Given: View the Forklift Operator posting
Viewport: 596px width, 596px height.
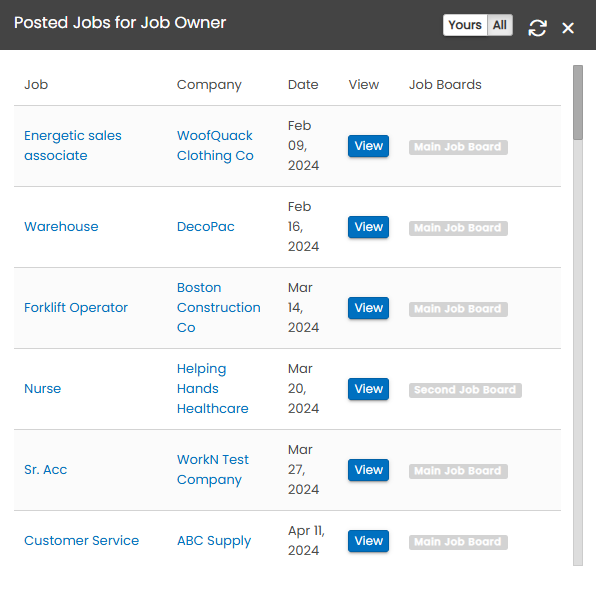Looking at the screenshot, I should point(368,308).
